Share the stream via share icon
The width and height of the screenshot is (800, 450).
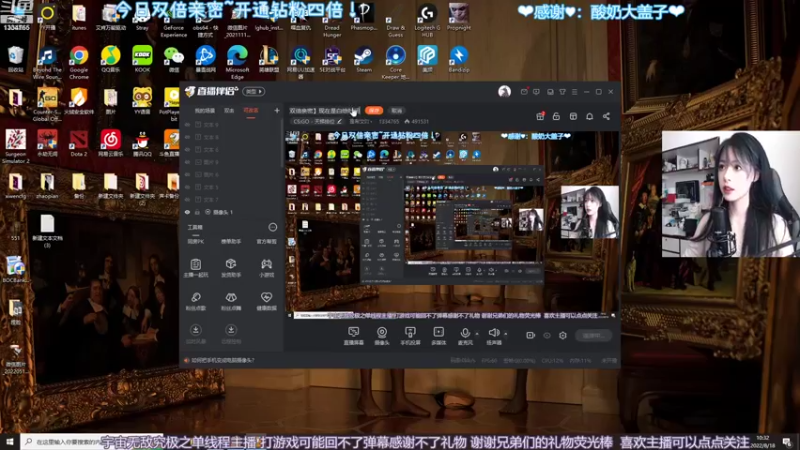pyautogui.click(x=606, y=116)
